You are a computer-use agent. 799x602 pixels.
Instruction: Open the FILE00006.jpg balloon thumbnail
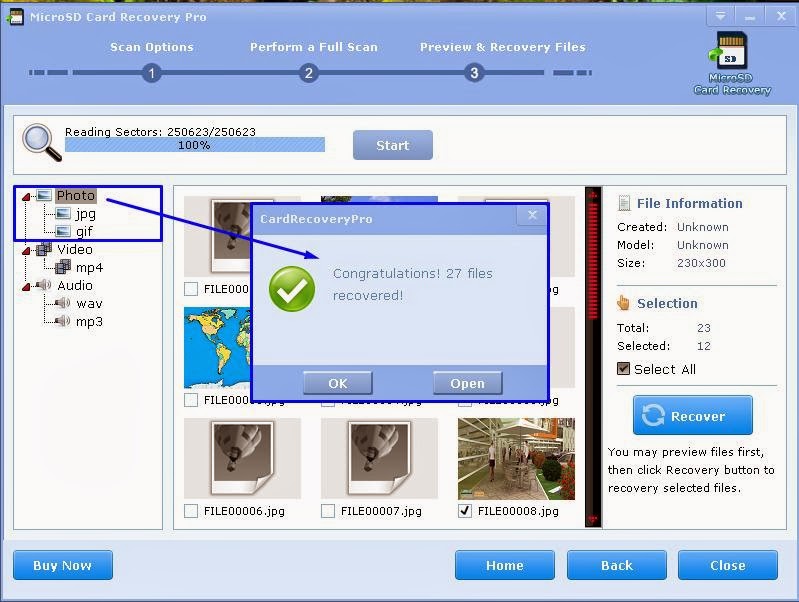tap(243, 458)
